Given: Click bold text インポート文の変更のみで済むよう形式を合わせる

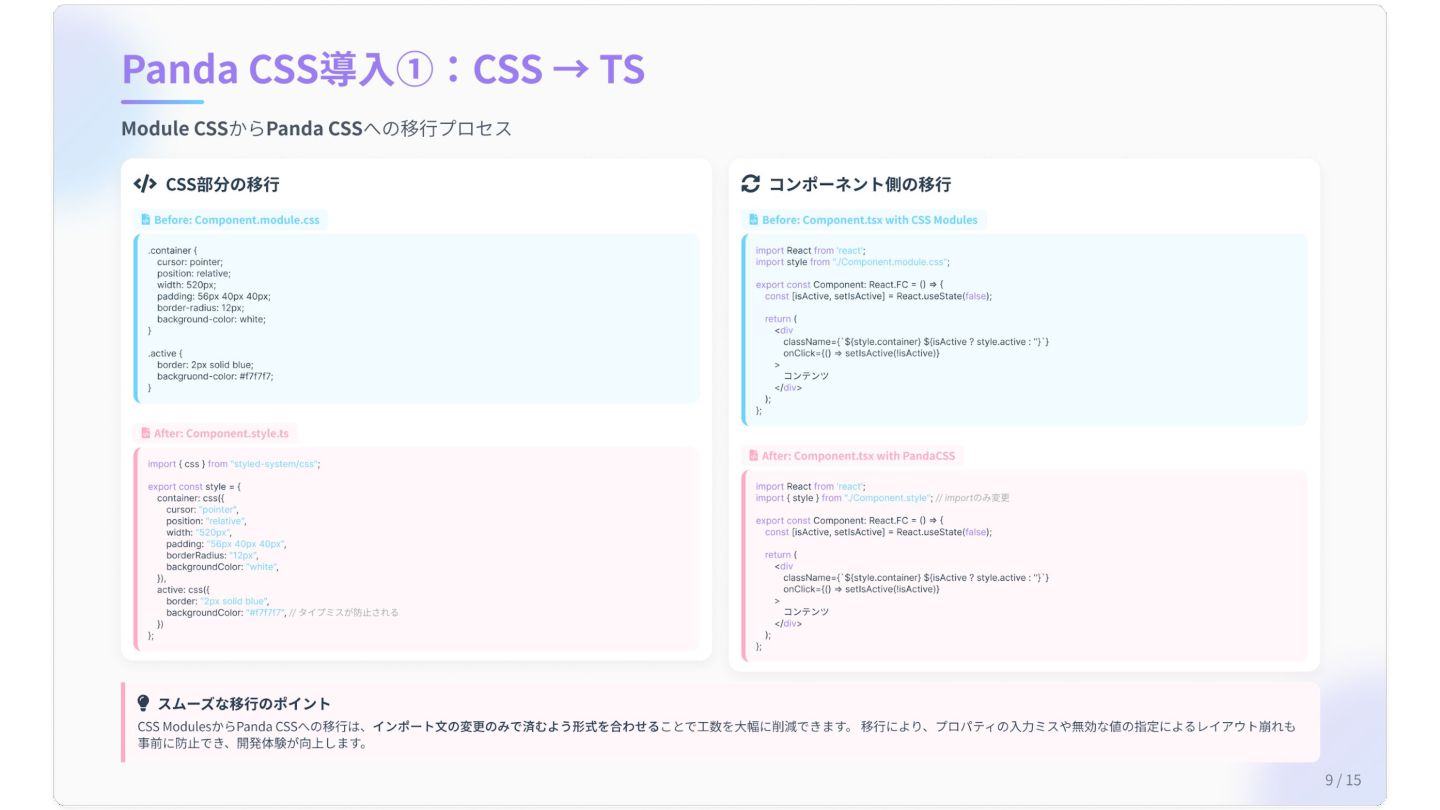Looking at the screenshot, I should [x=515, y=727].
